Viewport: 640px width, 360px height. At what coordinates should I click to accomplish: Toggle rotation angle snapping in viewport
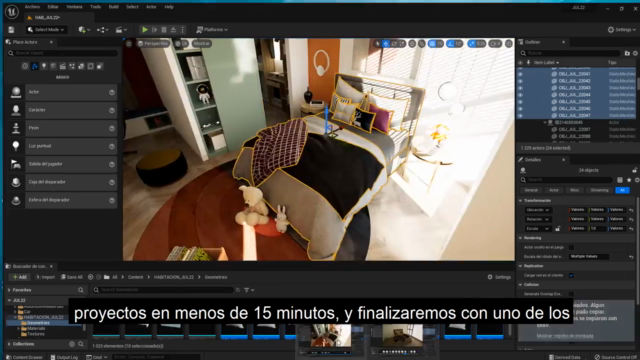[x=451, y=43]
